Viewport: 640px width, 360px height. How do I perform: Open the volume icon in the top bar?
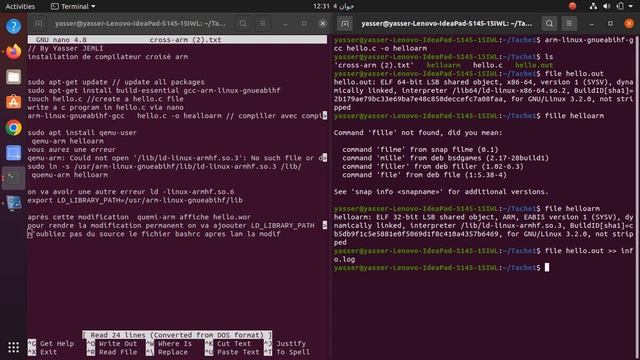click(x=607, y=6)
